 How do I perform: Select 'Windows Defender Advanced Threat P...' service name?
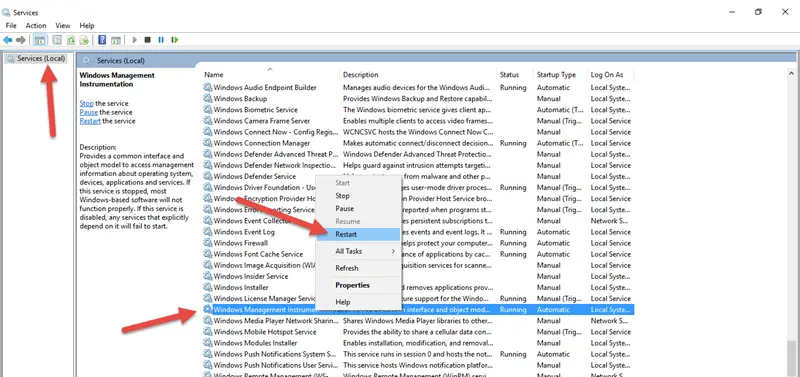(276, 154)
